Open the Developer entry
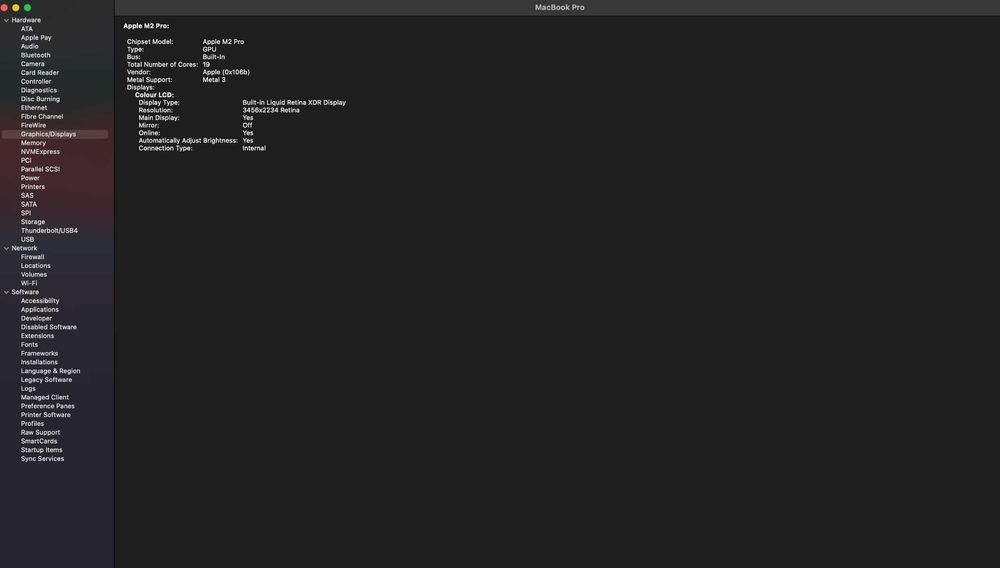Image resolution: width=1000 pixels, height=568 pixels. (36, 319)
